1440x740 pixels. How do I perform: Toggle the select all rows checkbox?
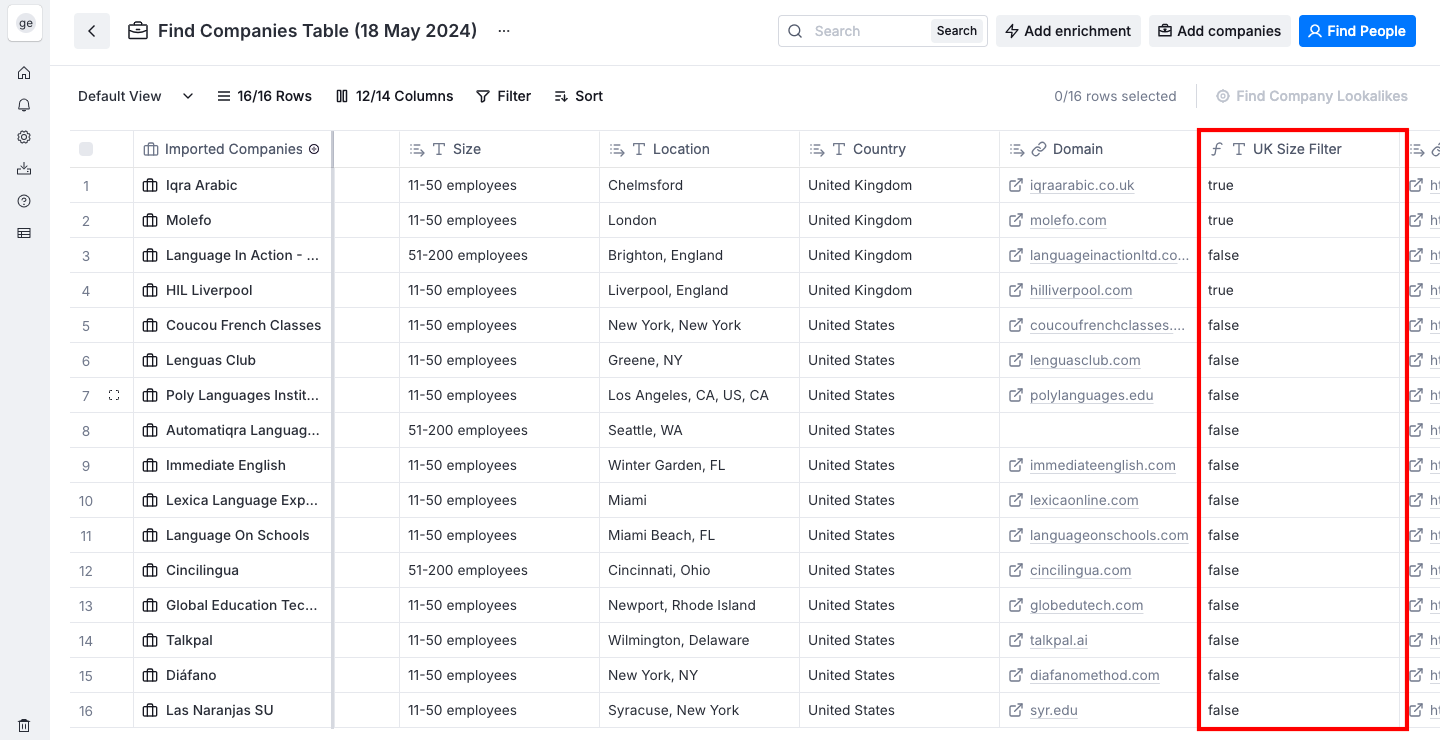86,149
